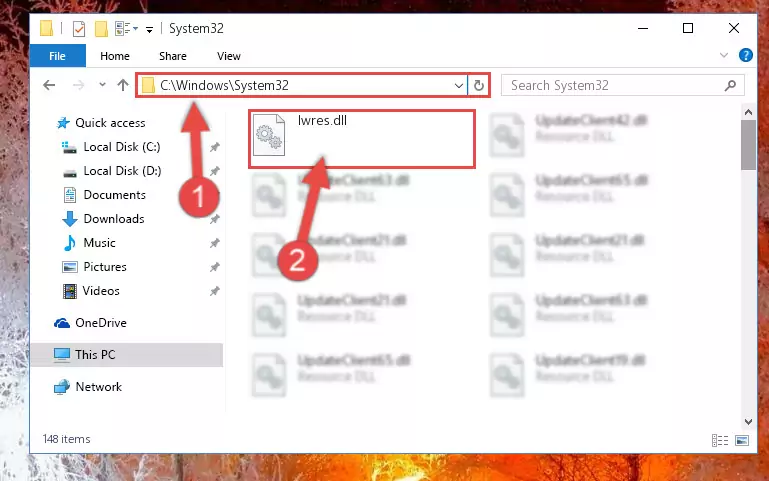Click the Properties icon in quick access toolbar
This screenshot has height=481, width=769.
click(78, 29)
